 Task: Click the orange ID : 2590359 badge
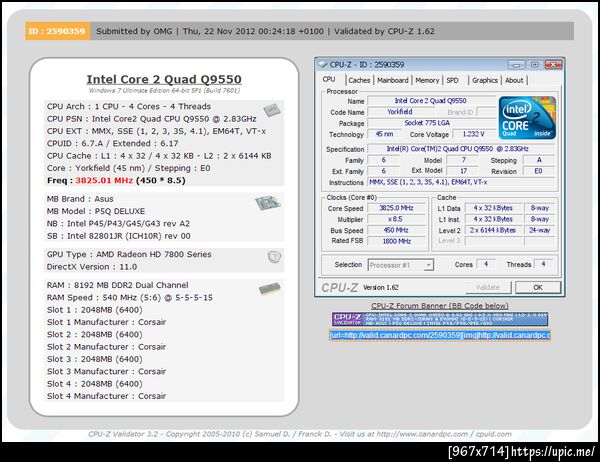click(x=57, y=31)
